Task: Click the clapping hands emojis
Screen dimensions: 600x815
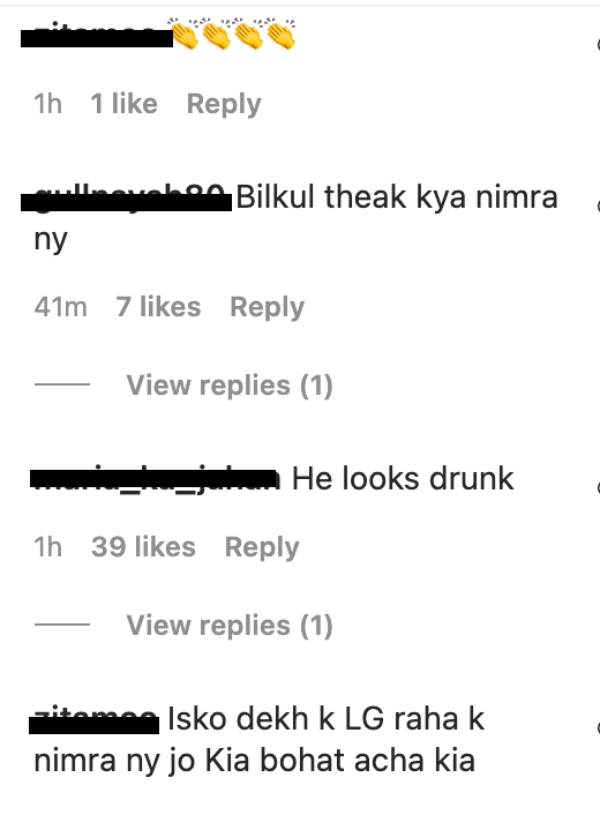Action: coord(233,34)
